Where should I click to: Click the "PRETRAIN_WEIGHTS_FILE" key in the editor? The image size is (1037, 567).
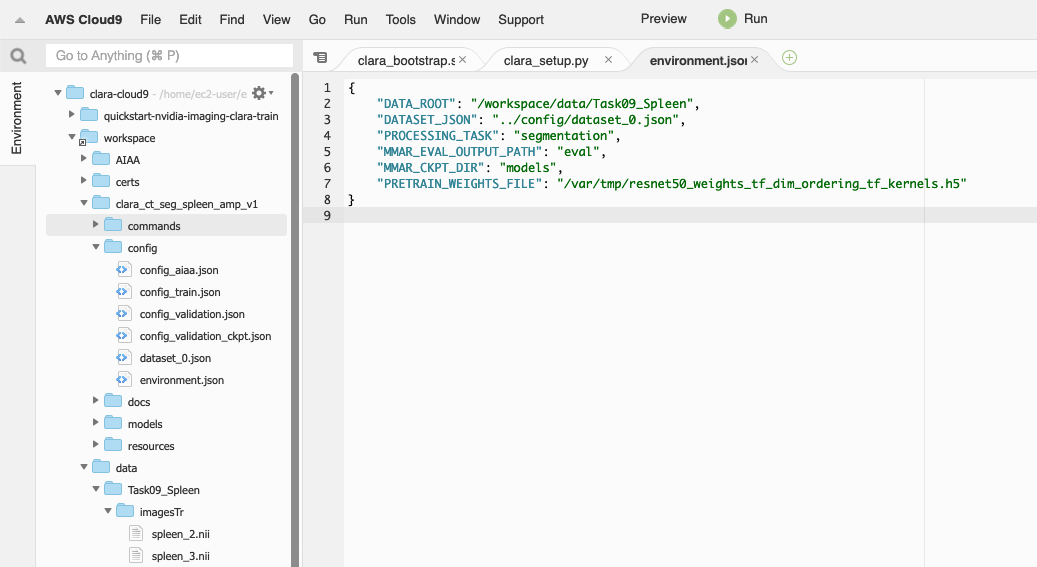[460, 184]
